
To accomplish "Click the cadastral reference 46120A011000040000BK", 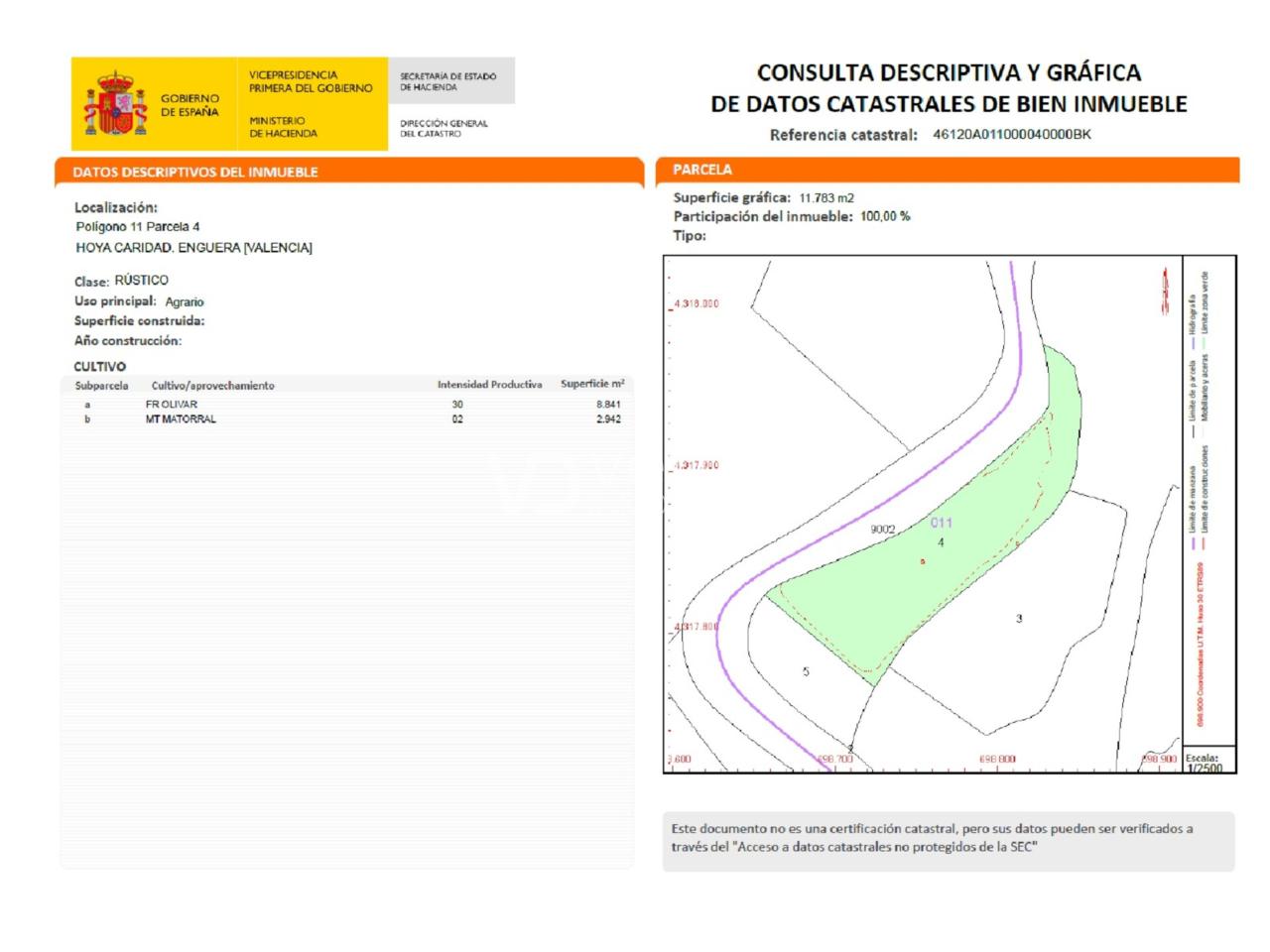I will tap(1011, 134).
